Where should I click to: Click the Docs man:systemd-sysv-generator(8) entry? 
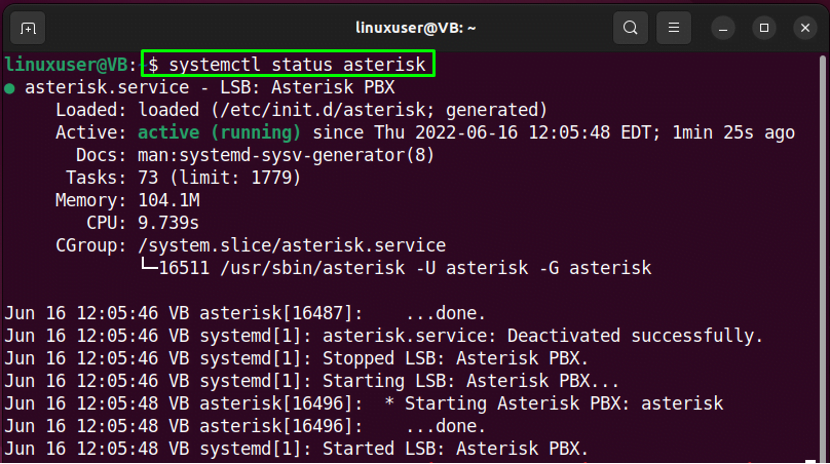255,156
